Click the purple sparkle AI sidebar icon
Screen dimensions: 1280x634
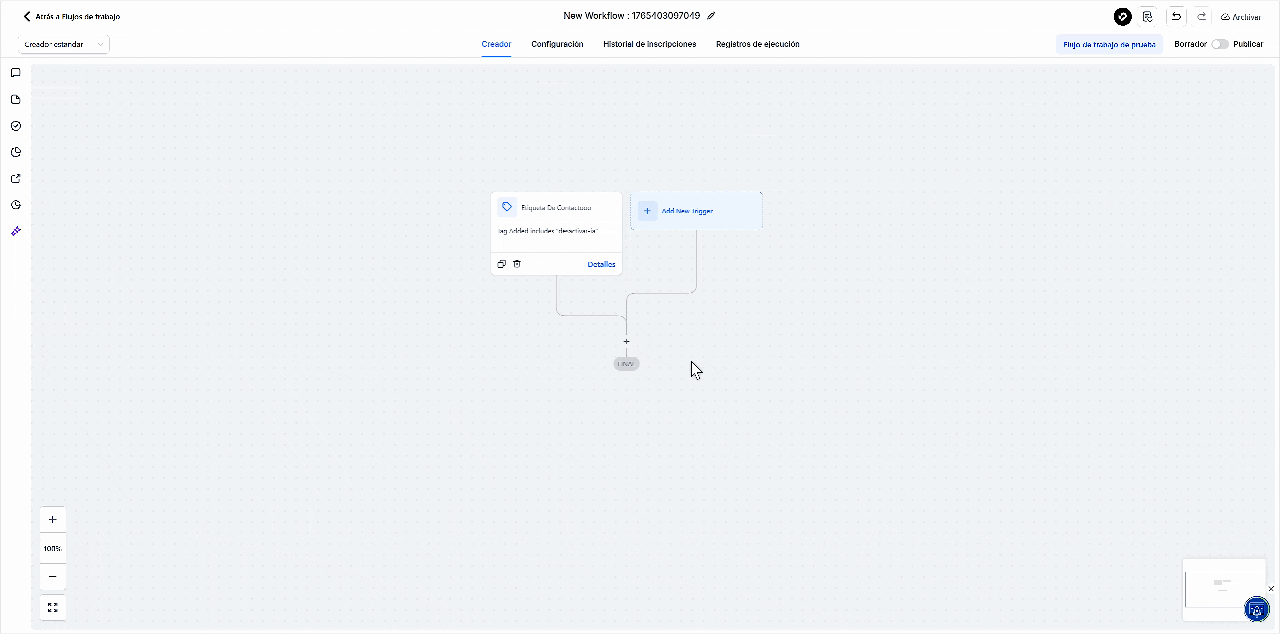click(x=16, y=231)
